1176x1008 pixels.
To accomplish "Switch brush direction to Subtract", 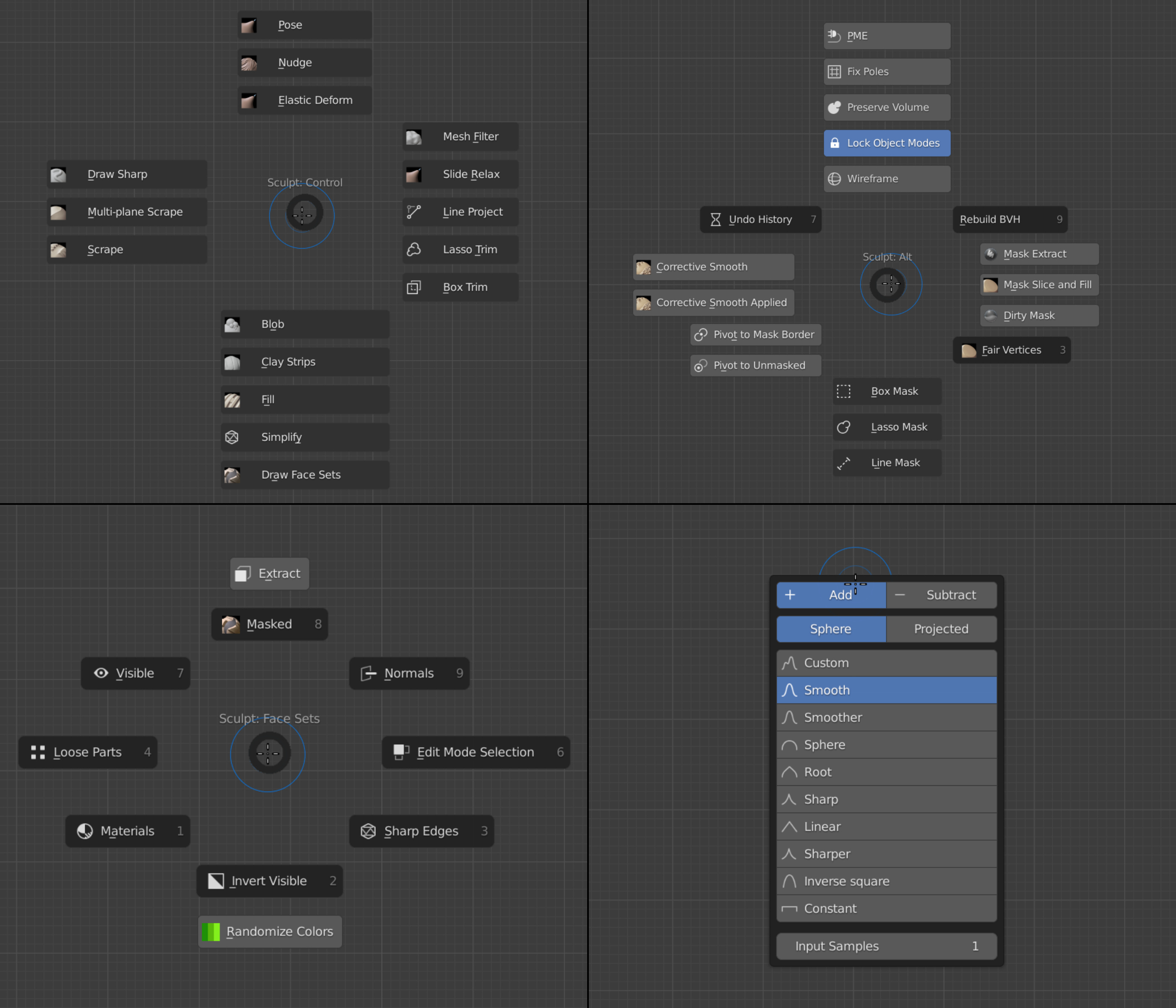I will pos(941,595).
